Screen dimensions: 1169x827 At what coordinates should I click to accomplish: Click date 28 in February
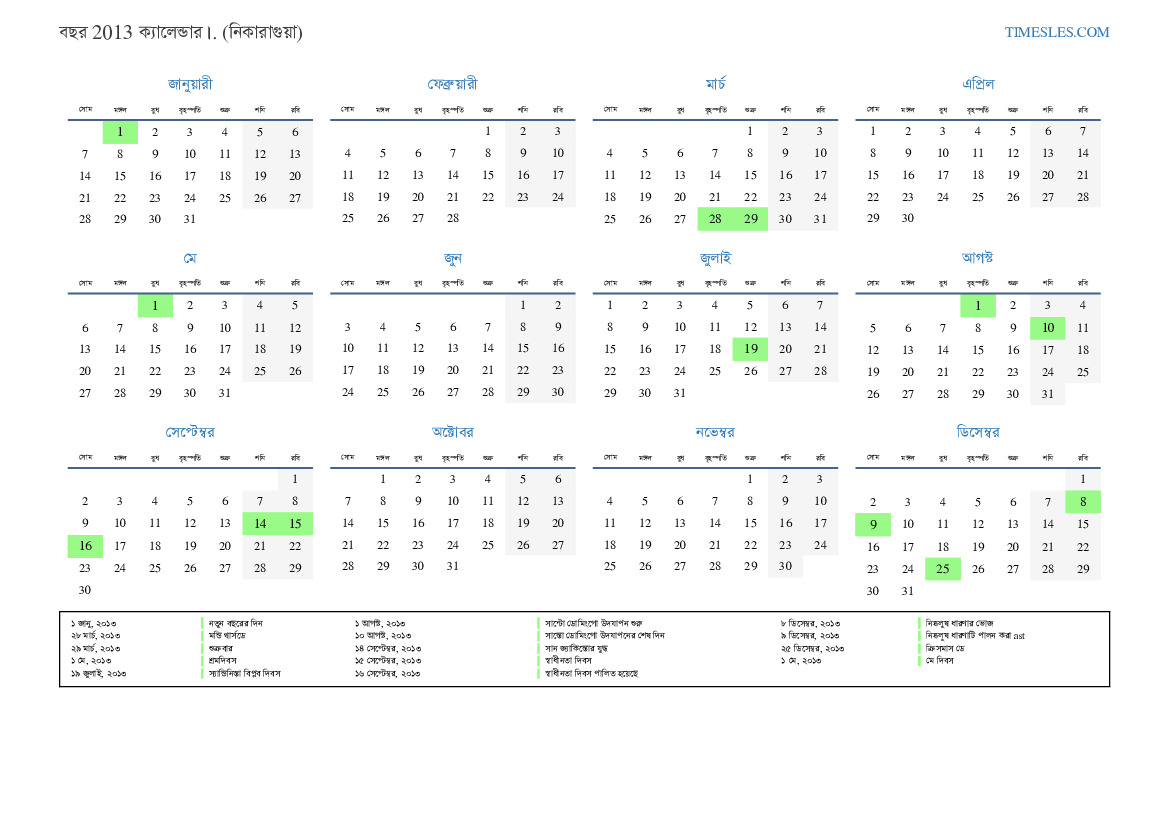click(453, 218)
